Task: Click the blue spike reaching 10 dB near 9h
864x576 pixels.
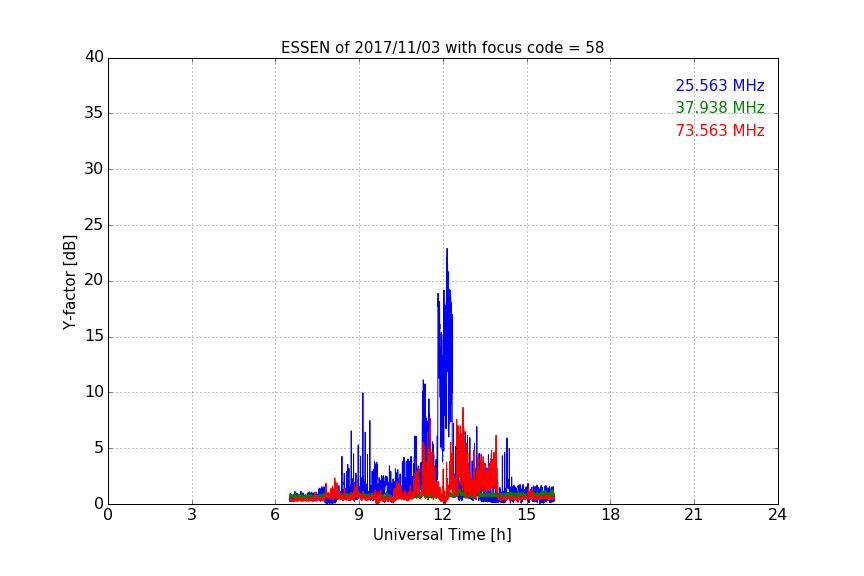Action: pos(363,394)
